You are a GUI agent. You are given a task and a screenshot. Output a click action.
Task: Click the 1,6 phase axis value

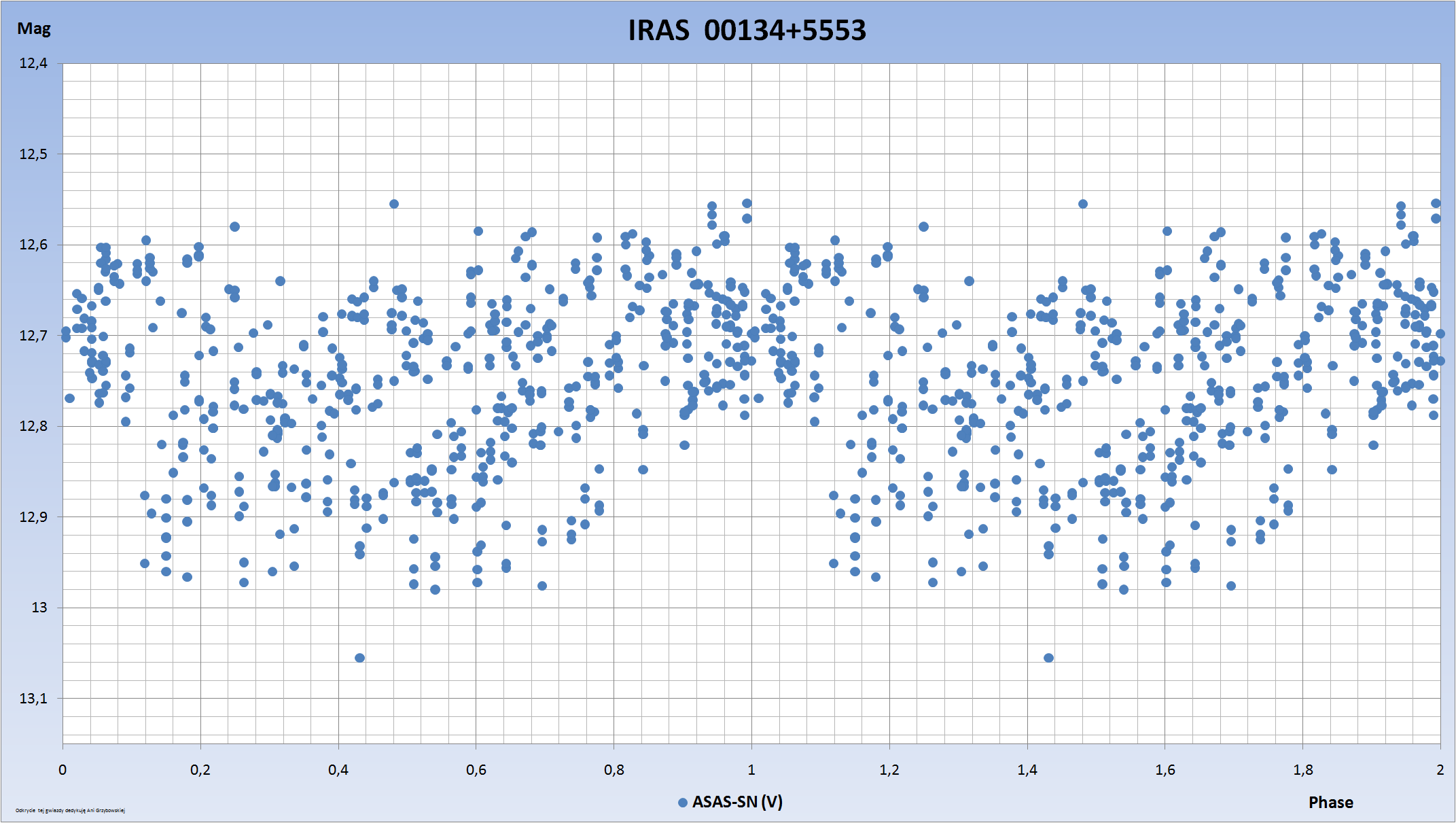click(1165, 770)
